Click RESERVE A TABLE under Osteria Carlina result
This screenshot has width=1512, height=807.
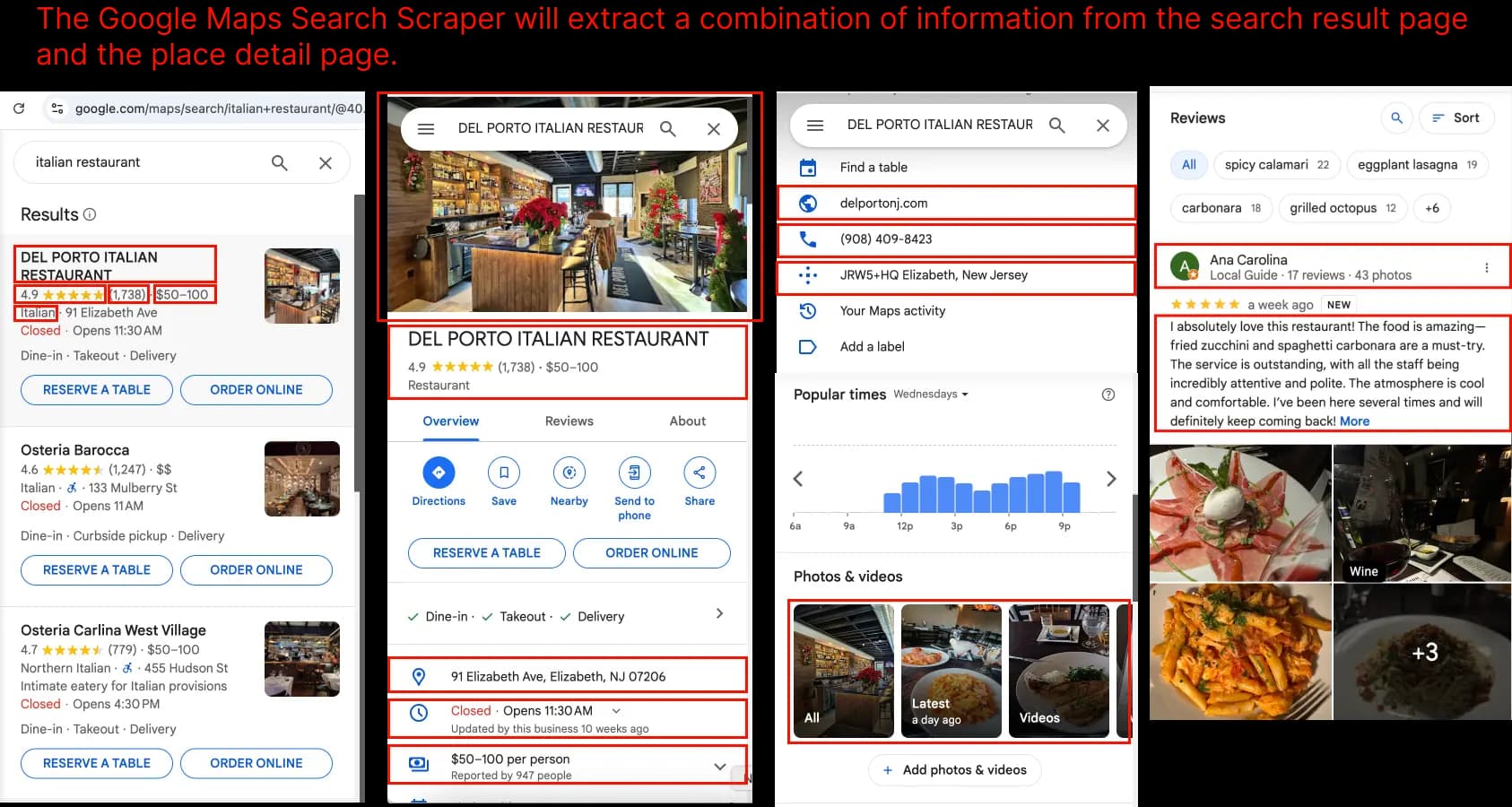[x=97, y=764]
